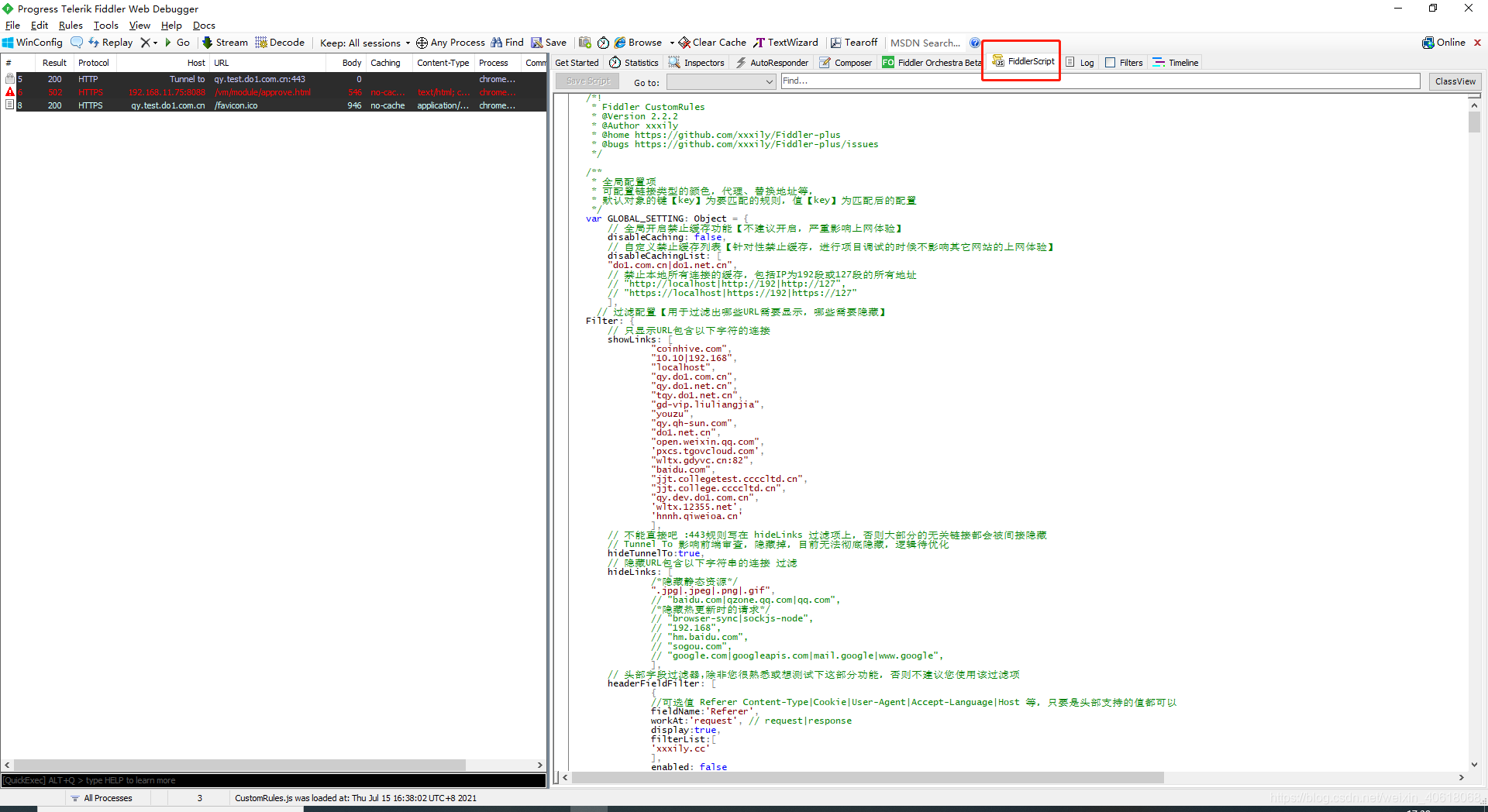Click the camera screenshot toolbar icon
The width and height of the screenshot is (1488, 812).
coord(585,43)
